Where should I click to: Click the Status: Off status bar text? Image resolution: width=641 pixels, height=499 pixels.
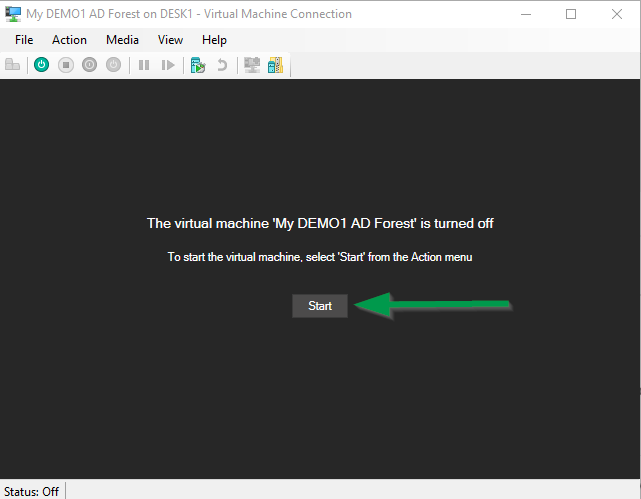tap(32, 491)
